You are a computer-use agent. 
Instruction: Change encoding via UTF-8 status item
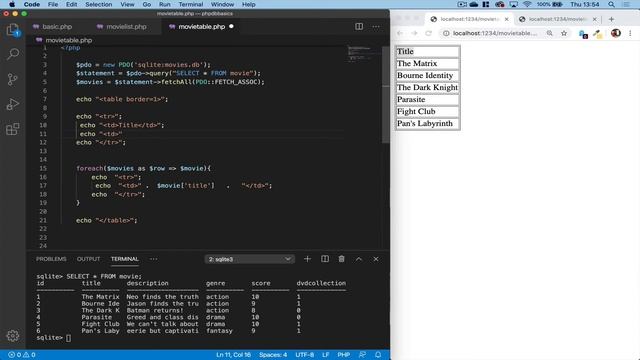tap(304, 355)
